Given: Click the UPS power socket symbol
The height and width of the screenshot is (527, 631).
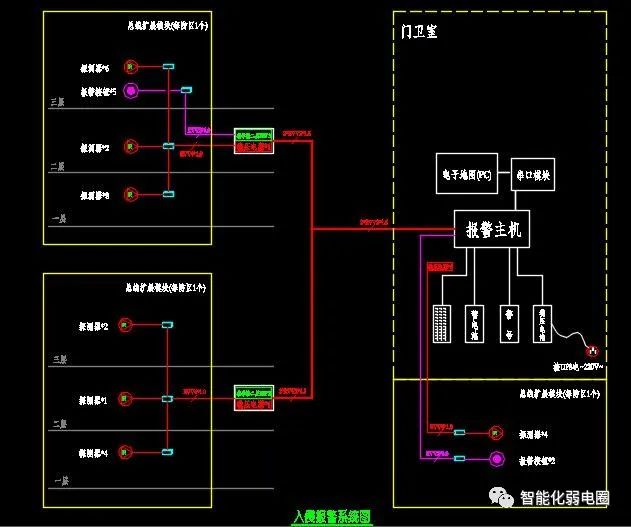Looking at the screenshot, I should pos(592,351).
